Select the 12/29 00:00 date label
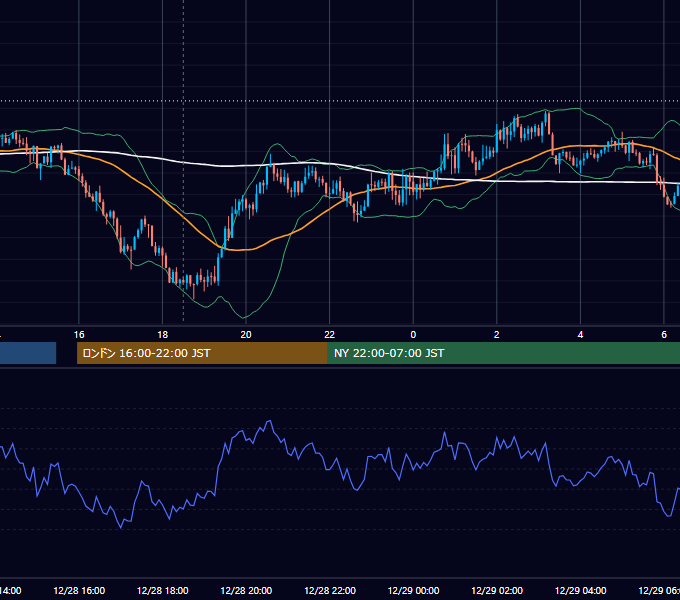Image resolution: width=680 pixels, height=600 pixels. [413, 590]
